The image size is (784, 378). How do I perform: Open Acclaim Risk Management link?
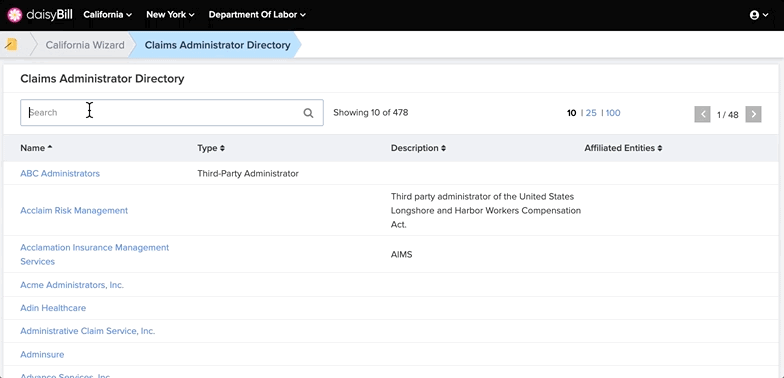point(74,210)
